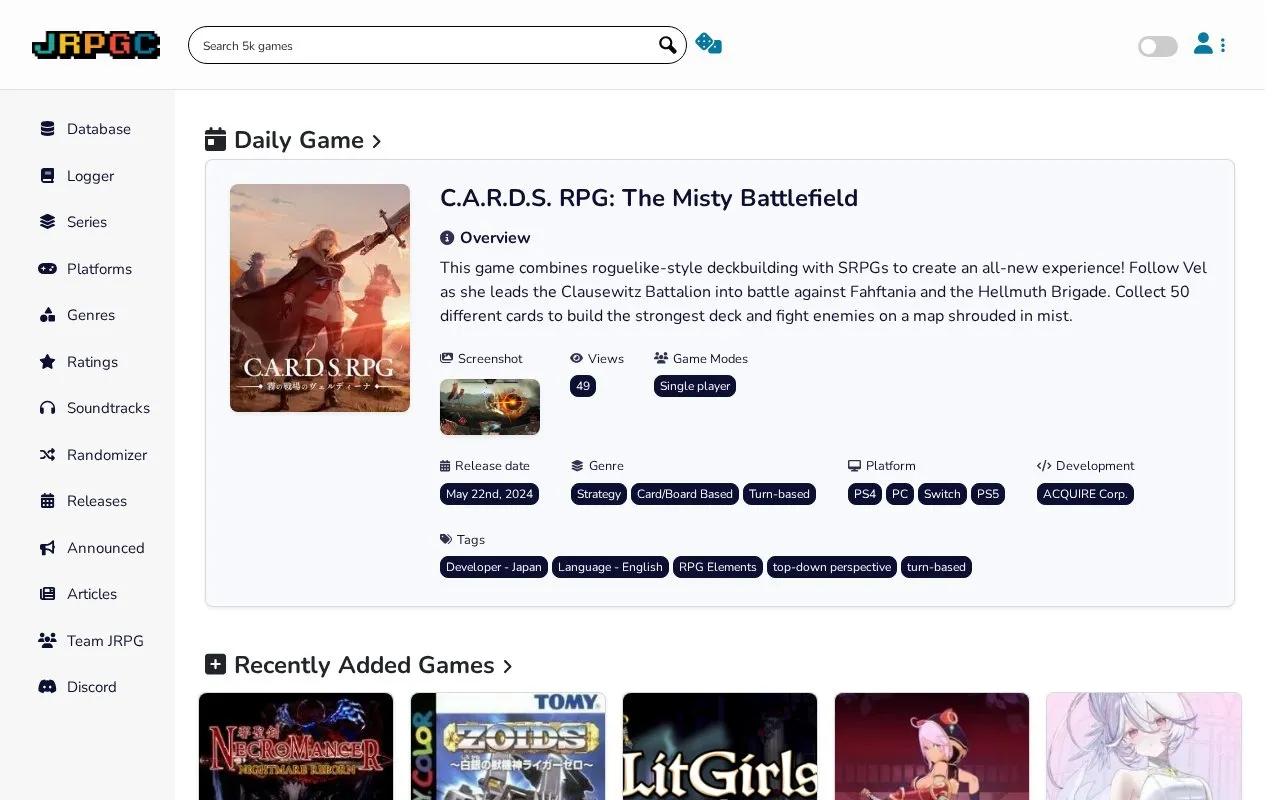Toggle the dark mode switch

tap(1158, 46)
